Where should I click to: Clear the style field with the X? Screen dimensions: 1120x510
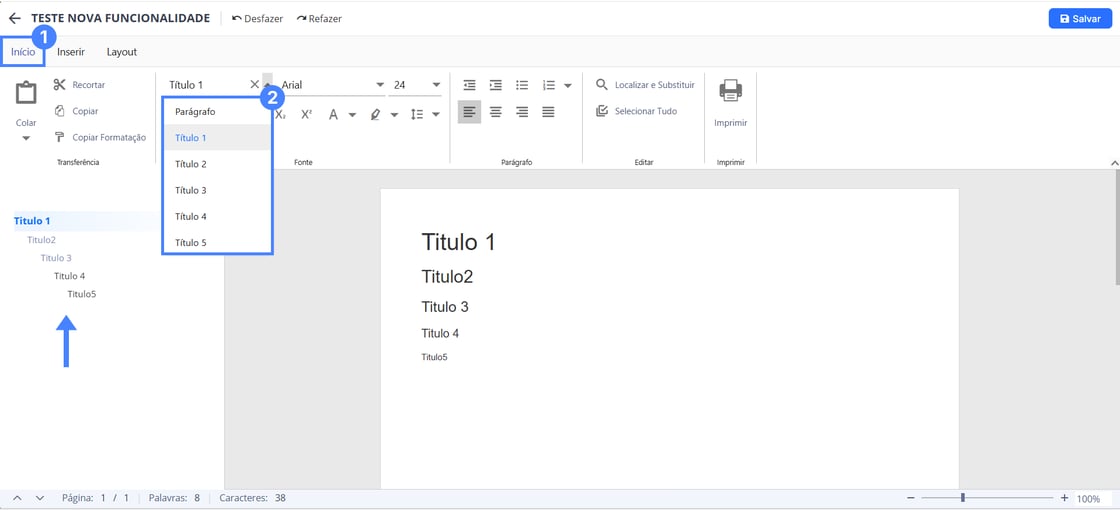tap(254, 84)
